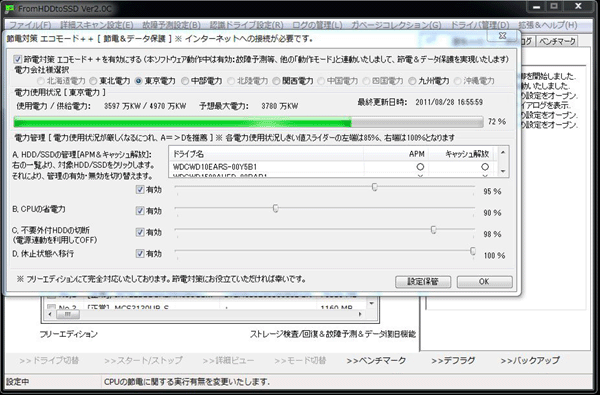Image resolution: width=600 pixels, height=395 pixels.
Task: Open the 認識ドライブ設定(R) menu
Action: (246, 25)
